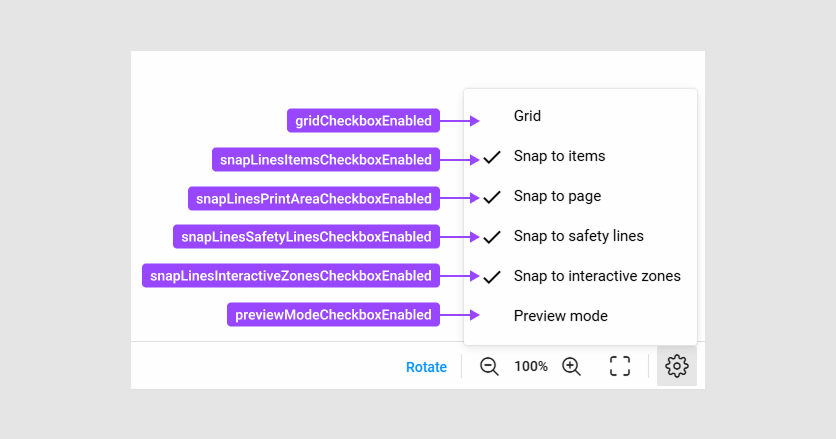Click the Snap to safety lines label
The image size is (836, 439).
point(578,236)
